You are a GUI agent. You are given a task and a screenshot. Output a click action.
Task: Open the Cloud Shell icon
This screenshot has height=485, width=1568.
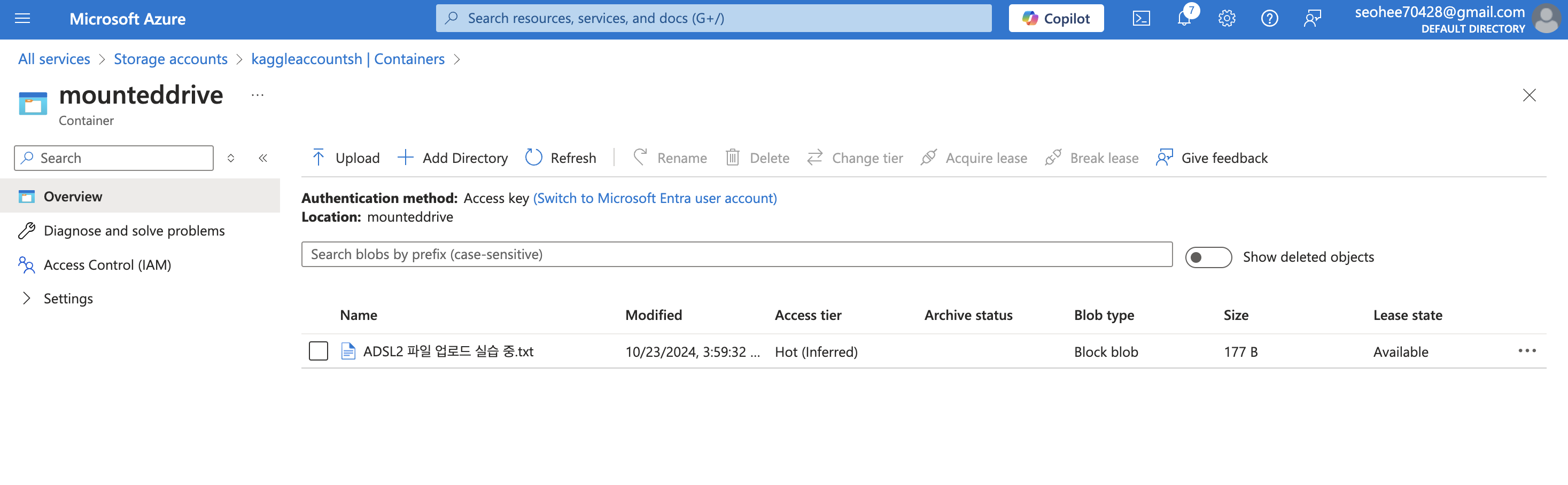click(x=1140, y=18)
